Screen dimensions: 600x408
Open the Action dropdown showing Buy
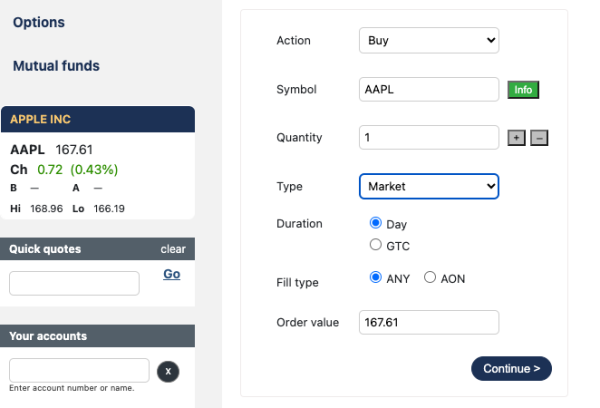pos(428,41)
